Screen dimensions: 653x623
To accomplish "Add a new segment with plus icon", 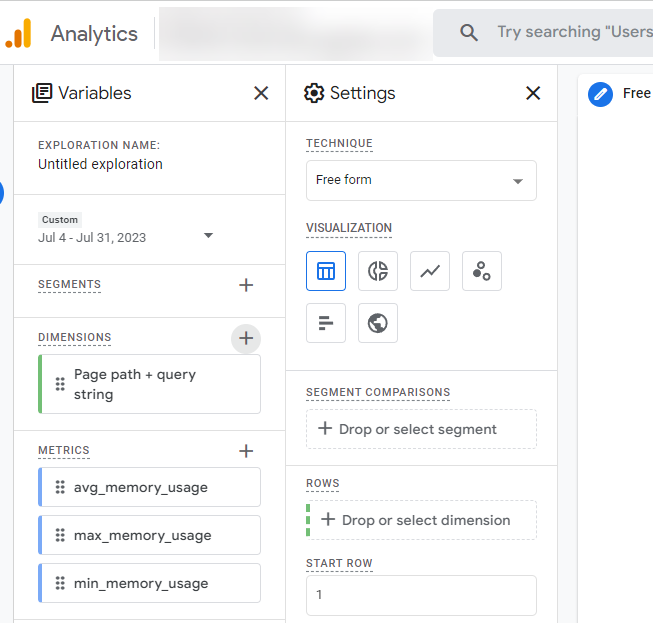I will 246,285.
